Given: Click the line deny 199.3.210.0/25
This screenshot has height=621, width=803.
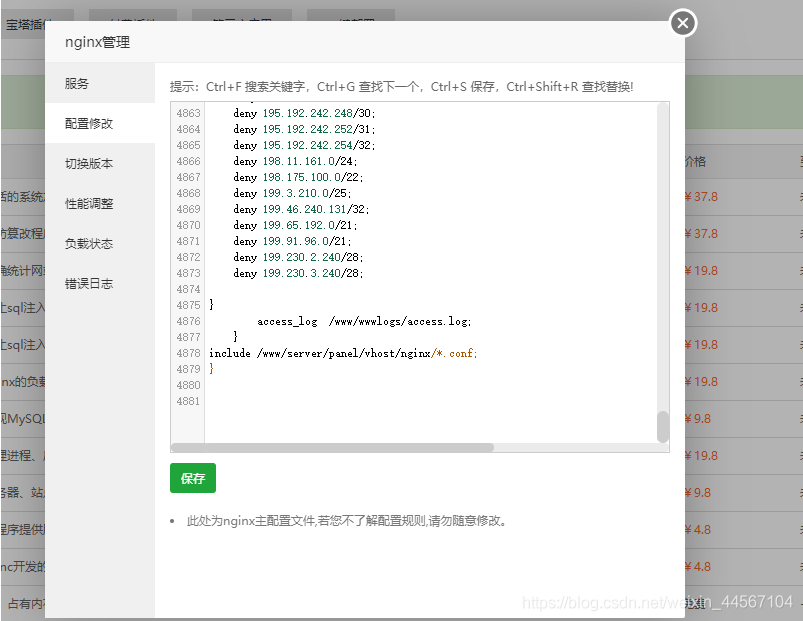Looking at the screenshot, I should tap(292, 193).
